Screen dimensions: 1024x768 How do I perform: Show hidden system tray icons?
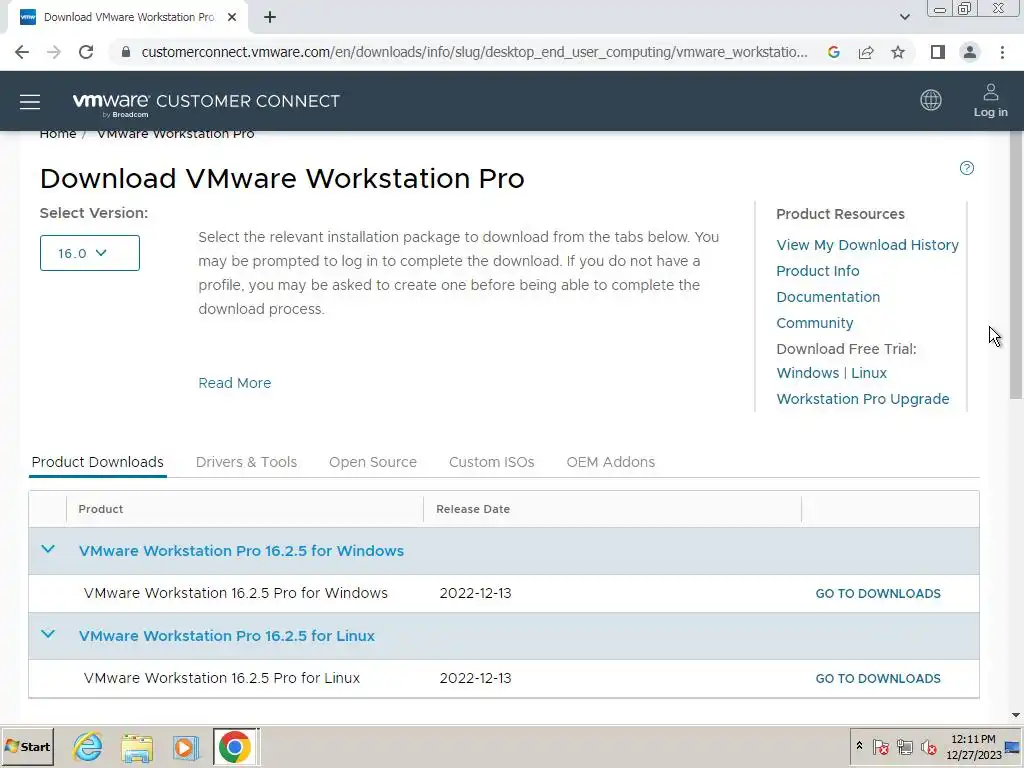(x=859, y=746)
